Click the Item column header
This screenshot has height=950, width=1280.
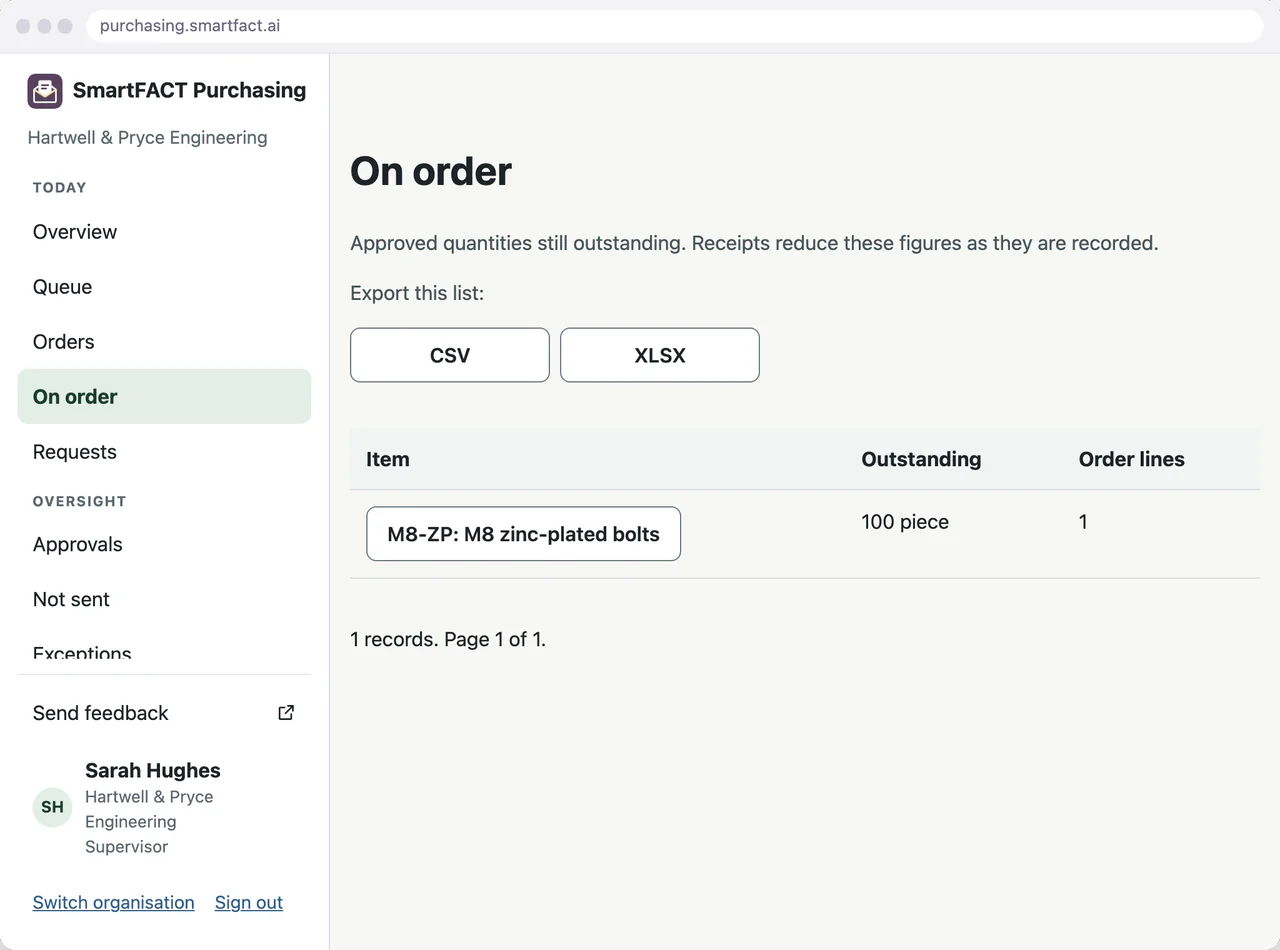[388, 460]
